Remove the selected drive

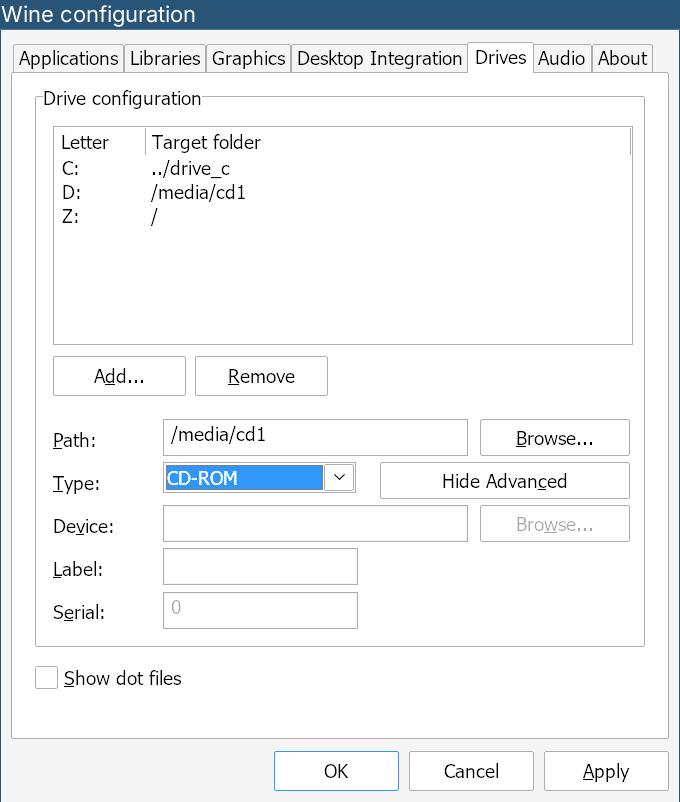(261, 376)
